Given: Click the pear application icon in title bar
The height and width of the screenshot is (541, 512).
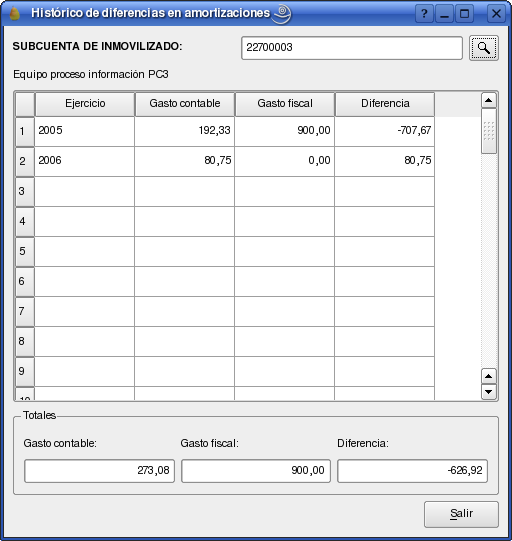Looking at the screenshot, I should click(x=14, y=14).
